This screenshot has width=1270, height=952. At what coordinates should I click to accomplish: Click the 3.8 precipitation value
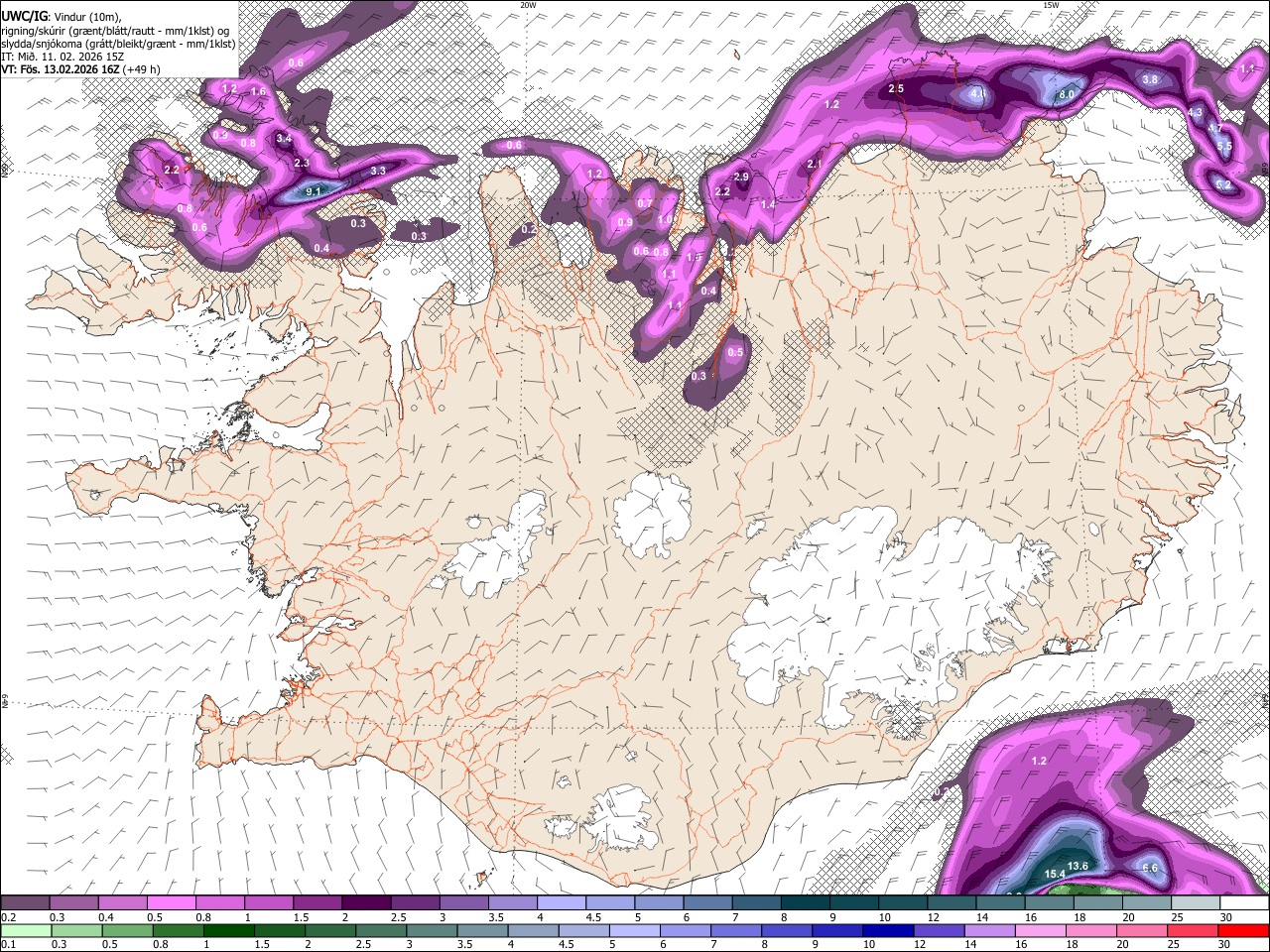click(1151, 79)
